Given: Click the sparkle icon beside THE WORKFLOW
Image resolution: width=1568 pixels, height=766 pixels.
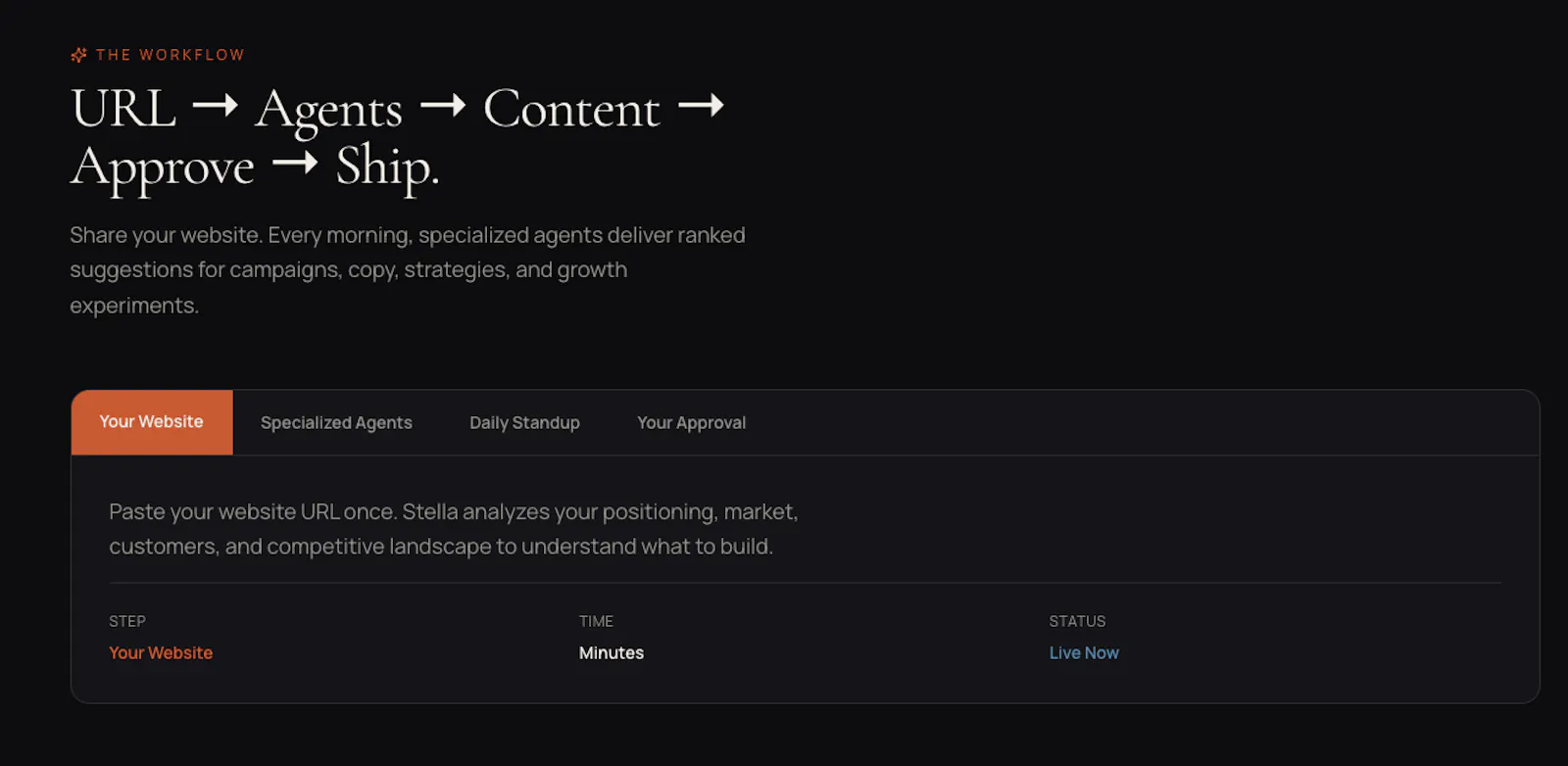Looking at the screenshot, I should pyautogui.click(x=79, y=55).
